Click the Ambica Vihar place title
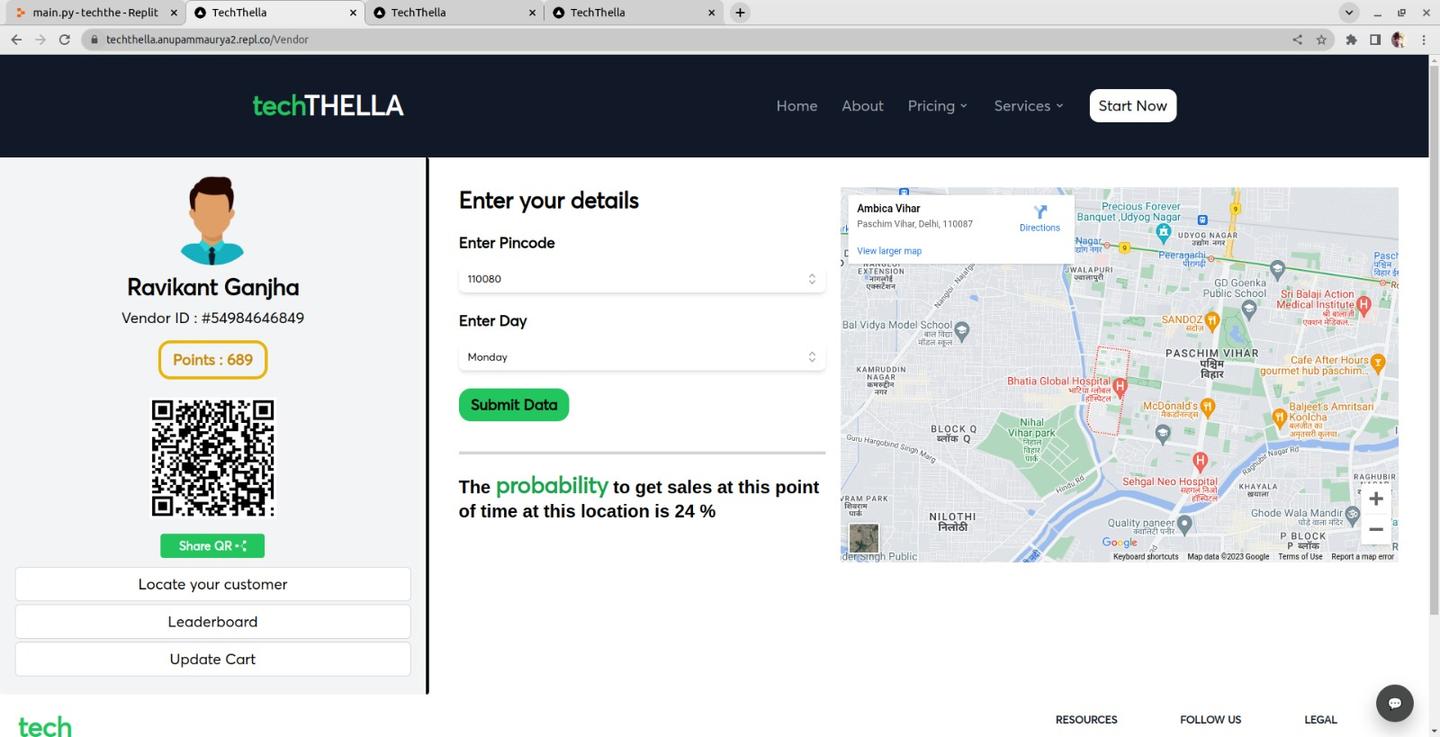The height and width of the screenshot is (737, 1440). (x=888, y=209)
